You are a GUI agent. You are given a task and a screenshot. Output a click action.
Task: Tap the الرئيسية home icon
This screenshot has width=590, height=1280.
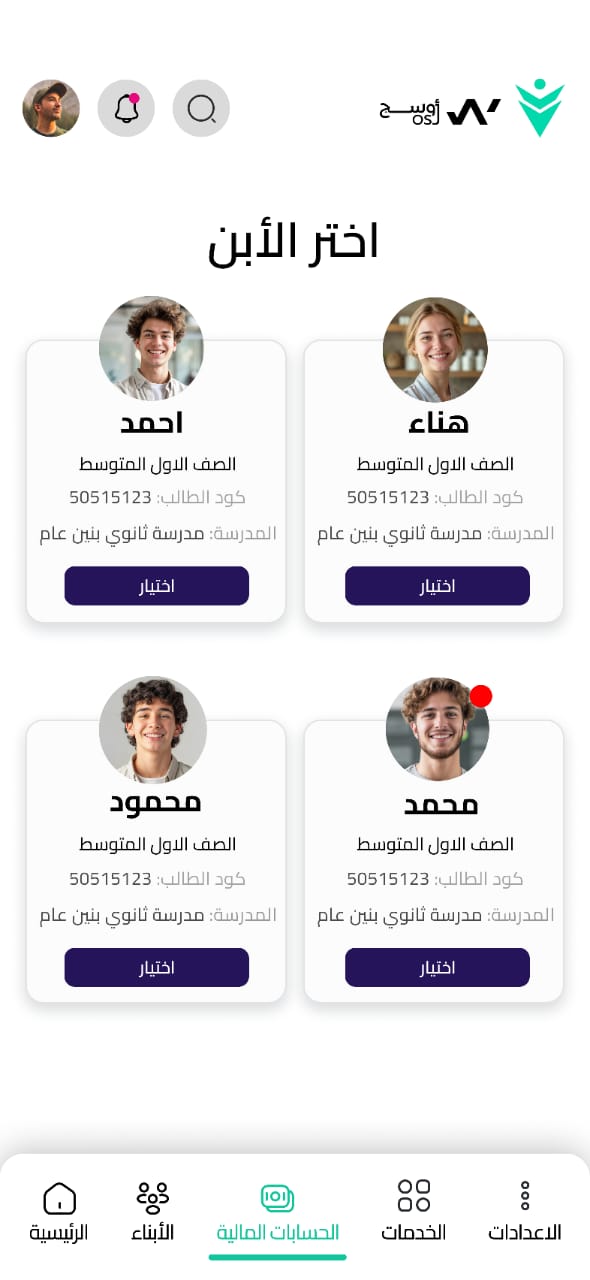(x=59, y=1197)
